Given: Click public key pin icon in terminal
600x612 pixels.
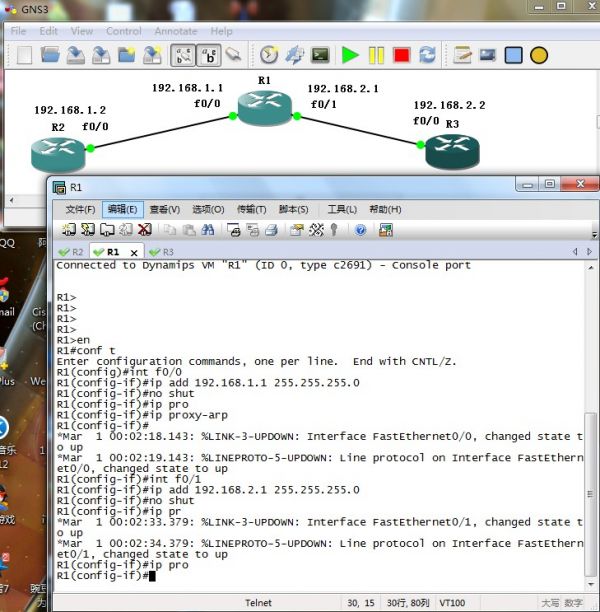Looking at the screenshot, I should 334,230.
